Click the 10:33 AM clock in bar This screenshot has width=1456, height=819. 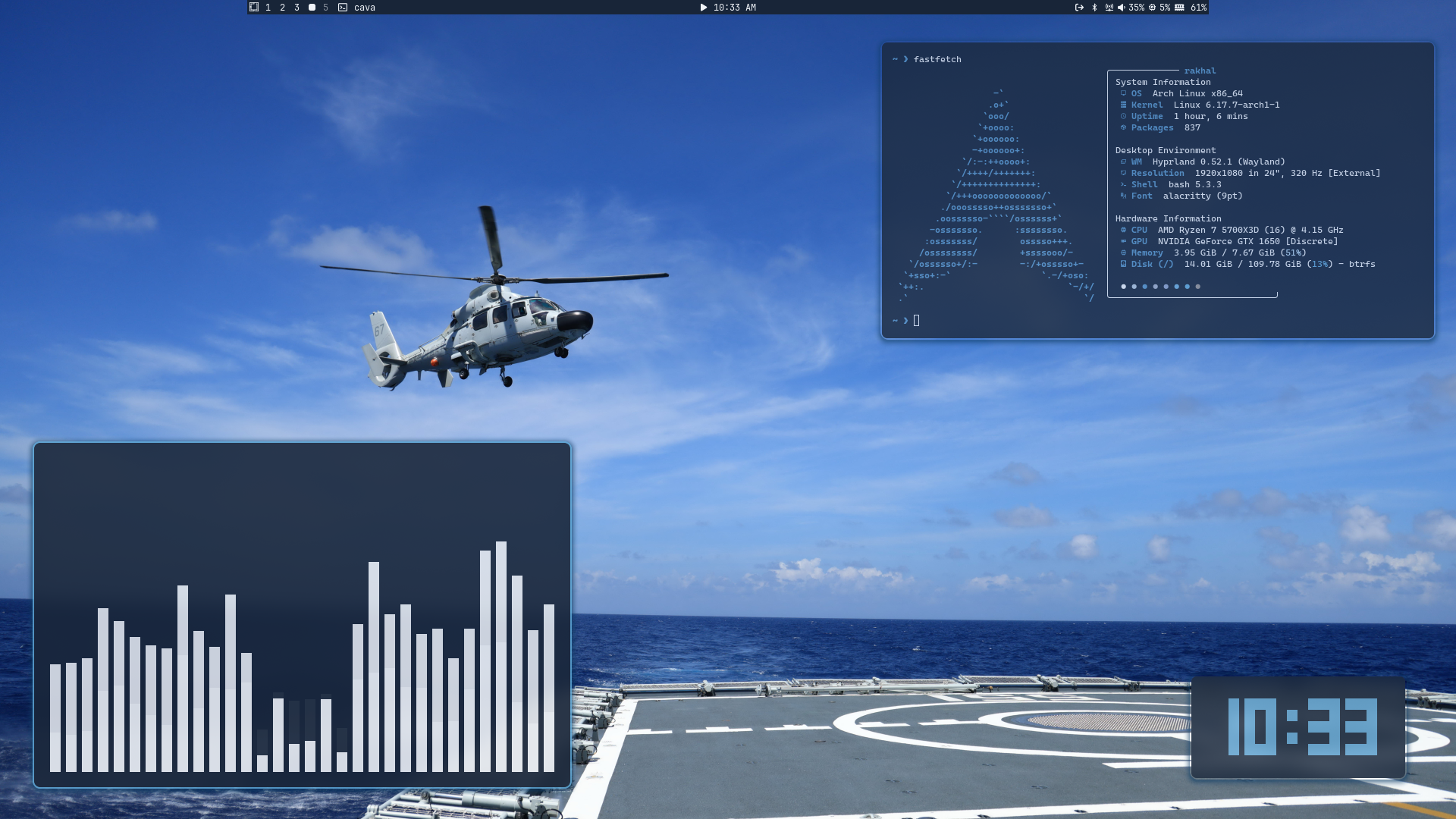pos(734,8)
